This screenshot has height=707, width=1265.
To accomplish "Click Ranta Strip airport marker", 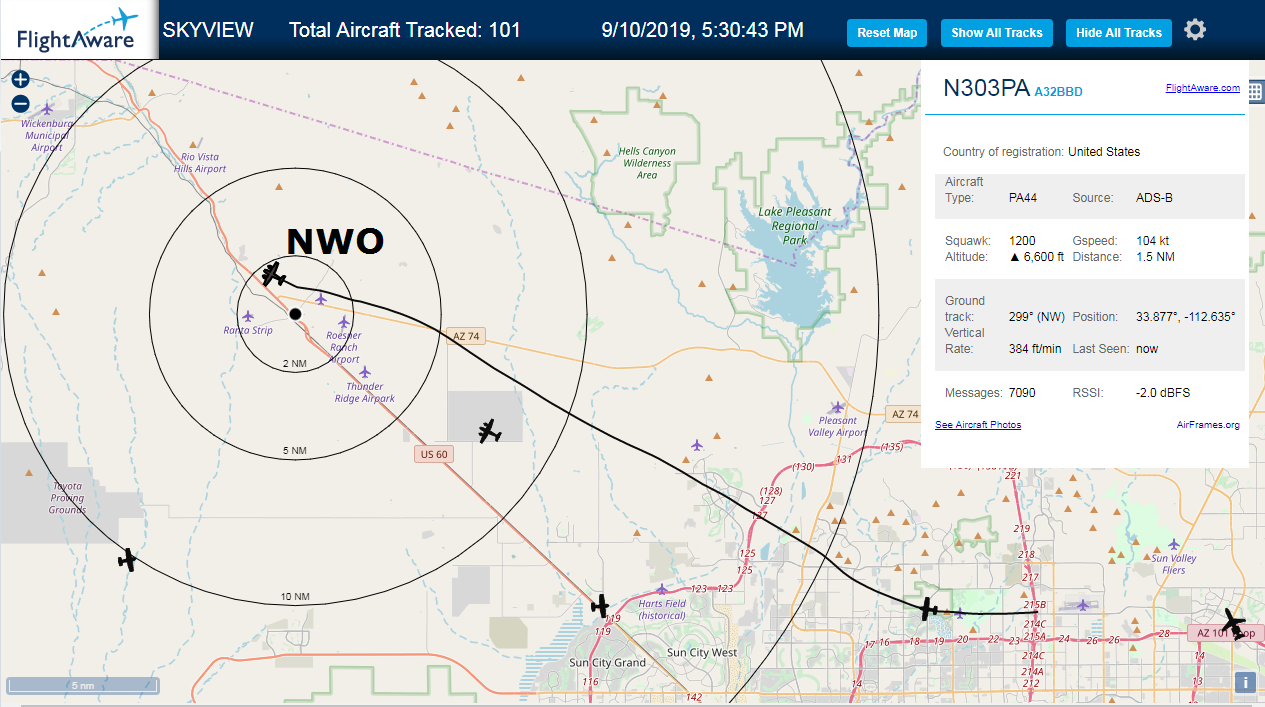I will [x=248, y=316].
